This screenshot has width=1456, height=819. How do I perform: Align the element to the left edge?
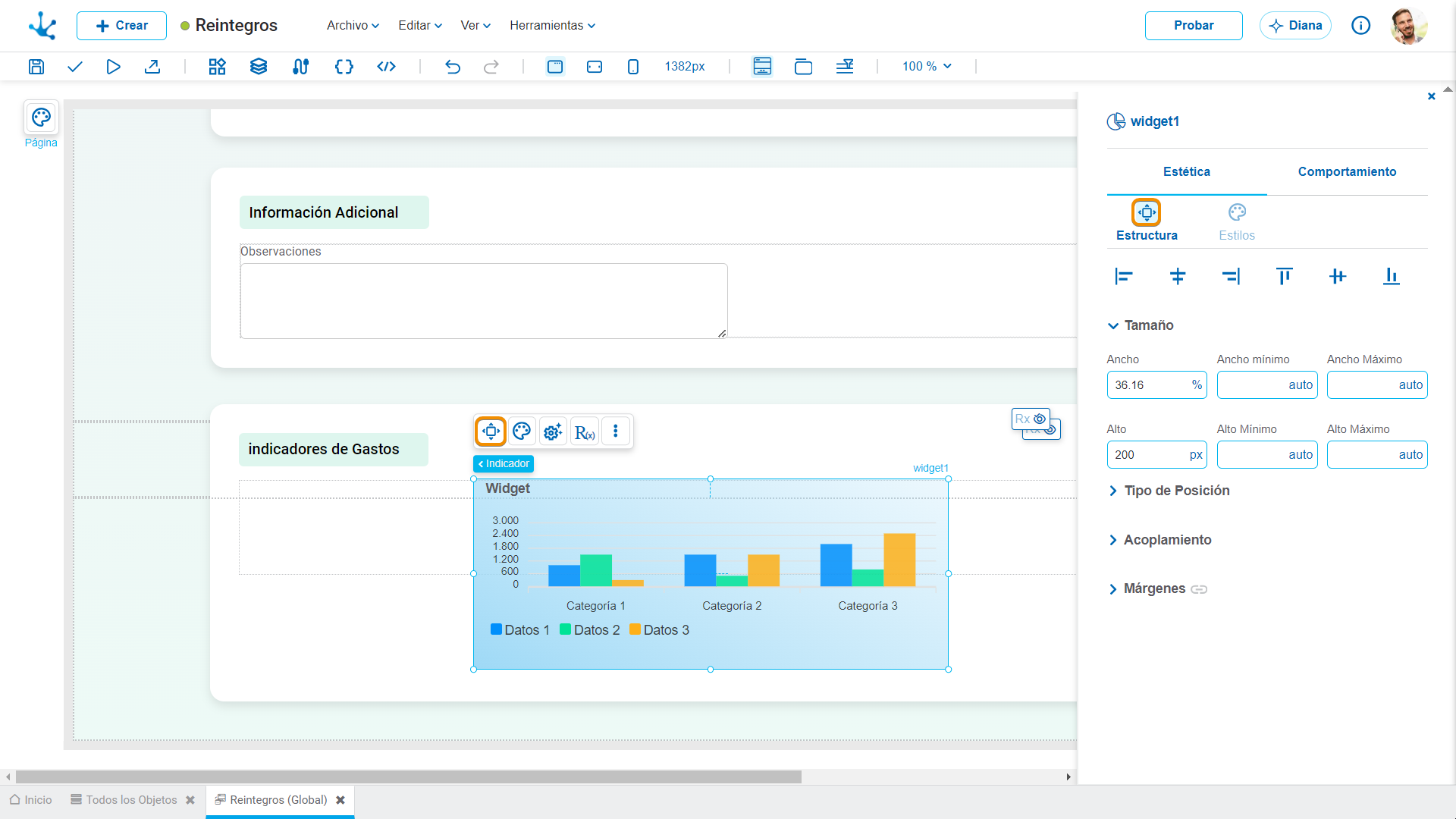(x=1124, y=277)
